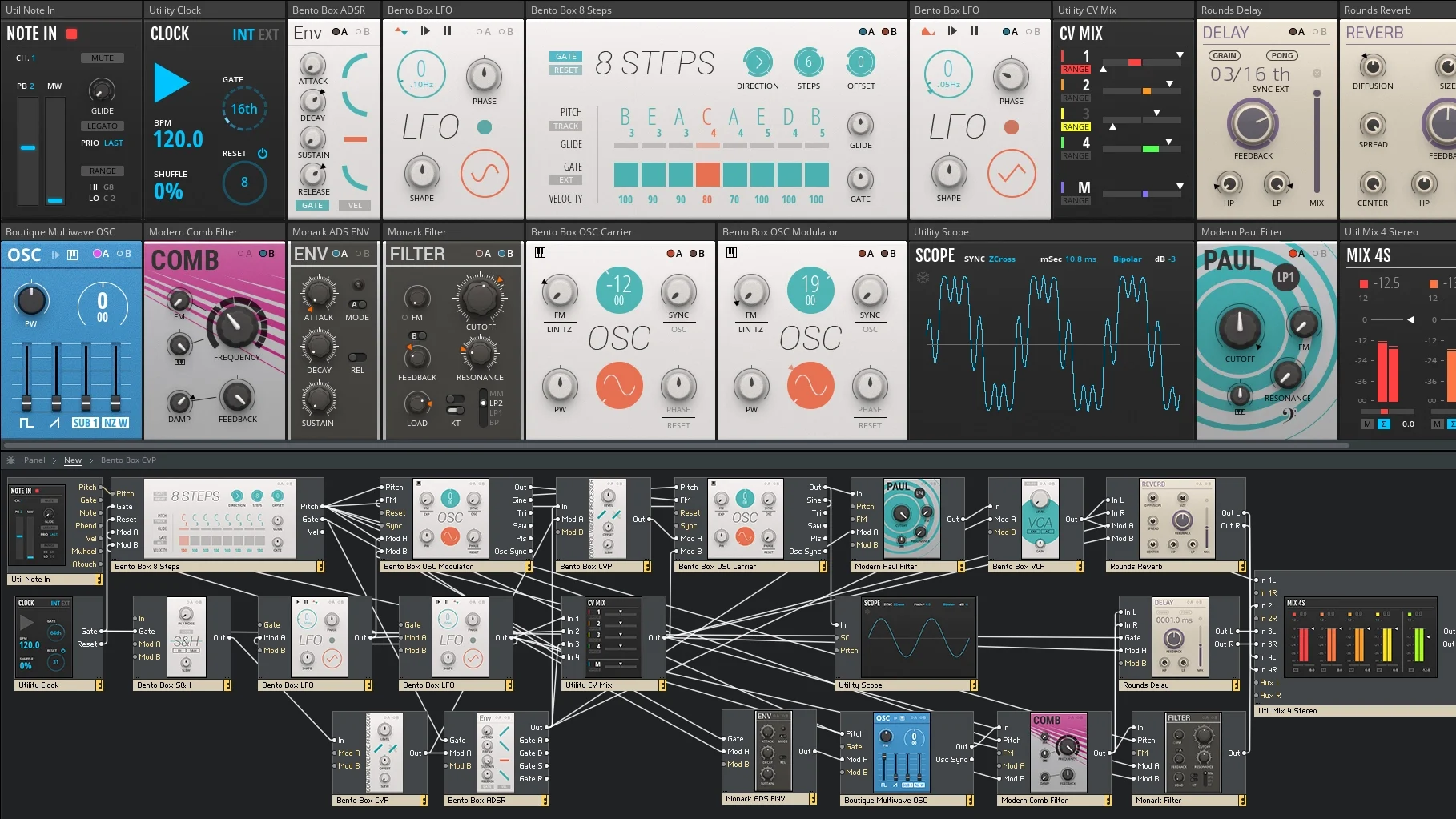Go to Panel in the breadcrumb
This screenshot has height=819, width=1456.
click(34, 460)
